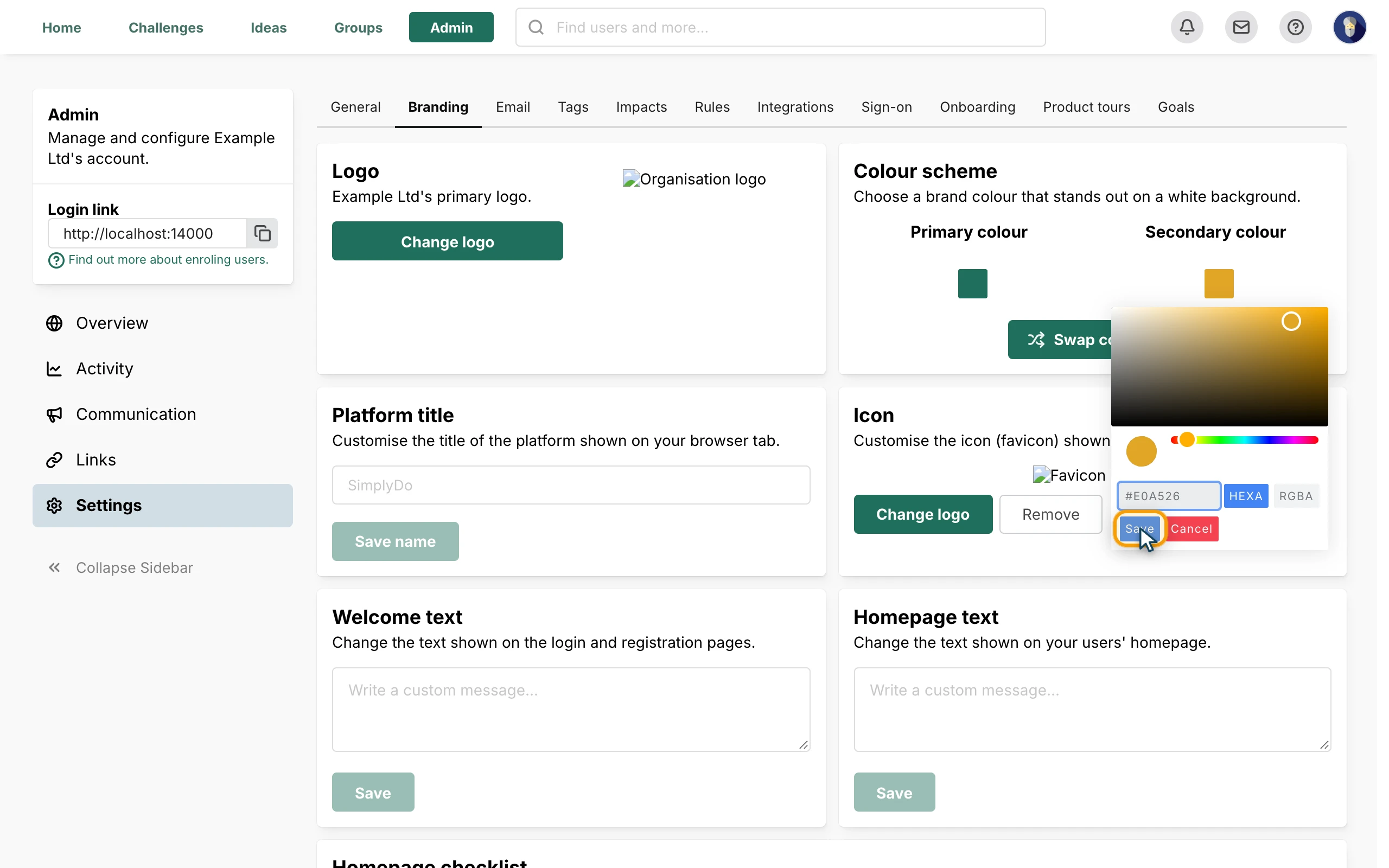Select Settings in the sidebar
This screenshot has width=1389, height=868.
point(162,505)
